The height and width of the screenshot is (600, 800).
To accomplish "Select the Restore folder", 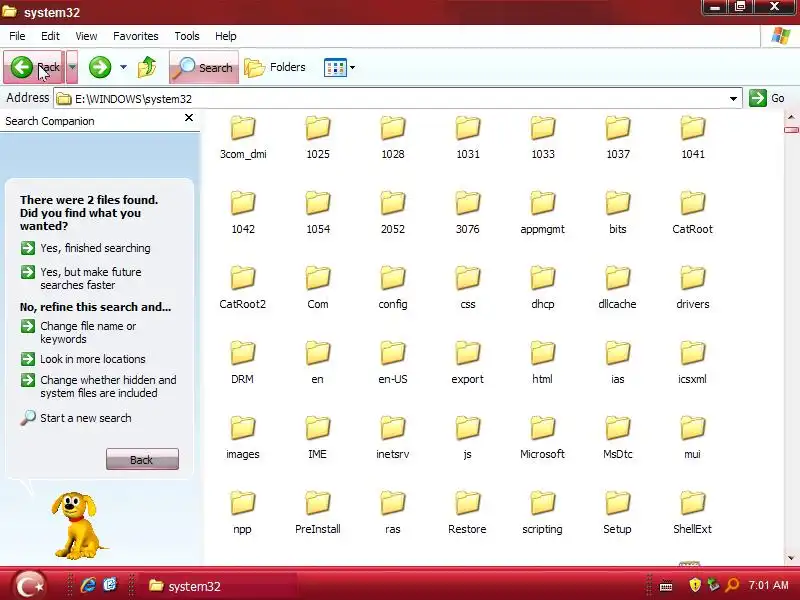I will click(x=467, y=512).
